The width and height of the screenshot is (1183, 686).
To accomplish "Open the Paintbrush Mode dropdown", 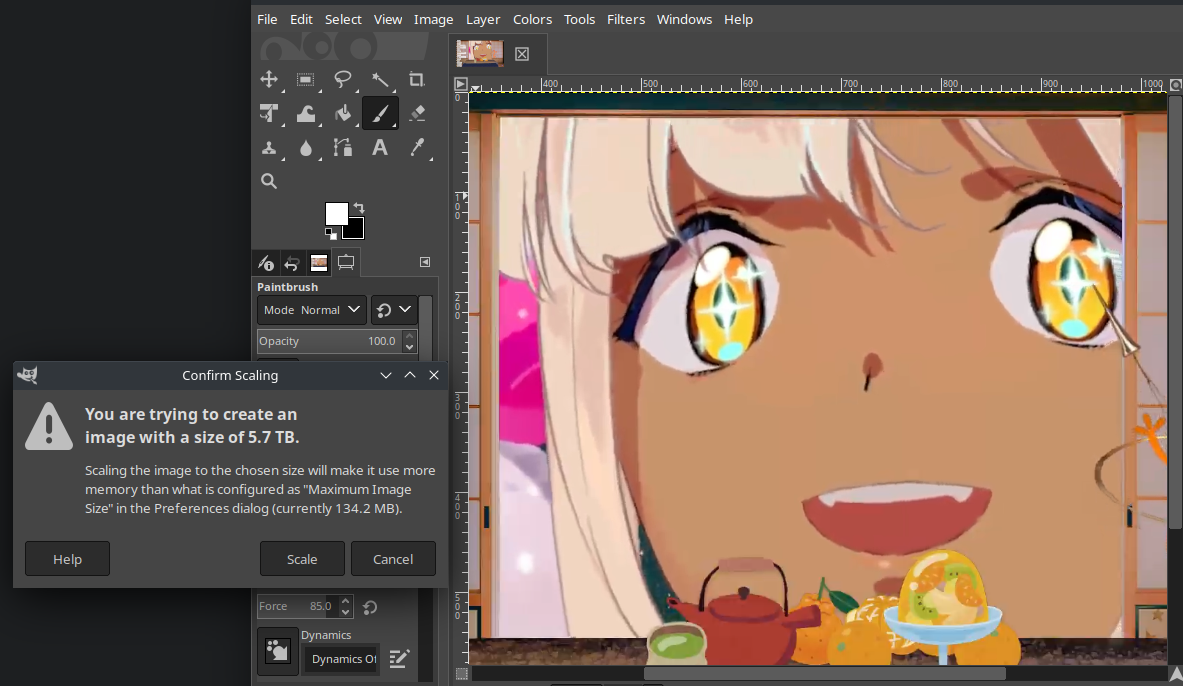I will tap(311, 310).
